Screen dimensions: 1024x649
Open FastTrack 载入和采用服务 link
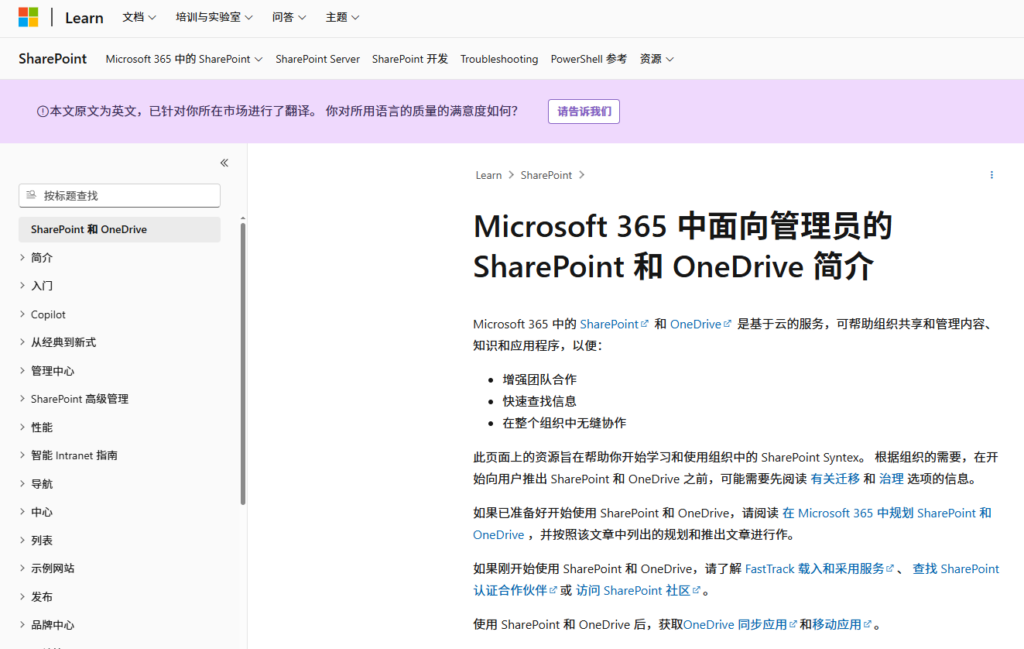(x=819, y=569)
